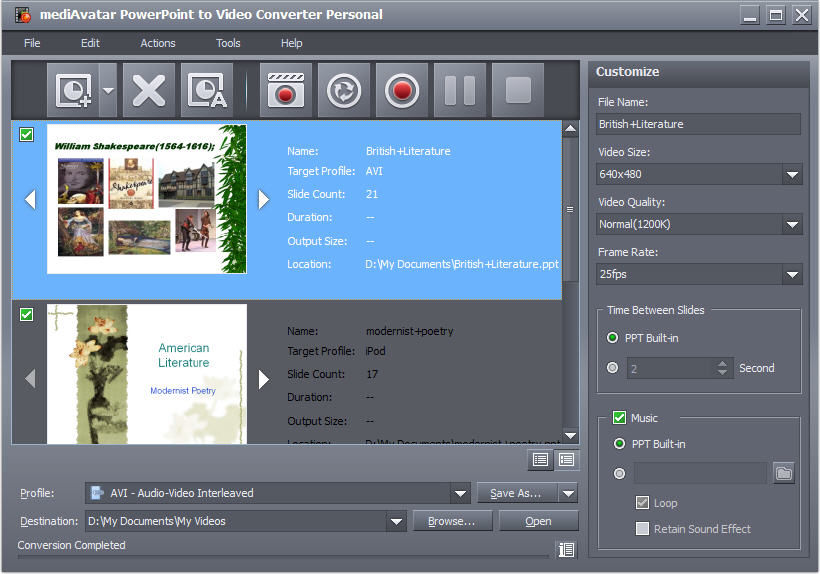Click the Remove (X) toolbar icon
The image size is (820, 574).
click(x=149, y=90)
